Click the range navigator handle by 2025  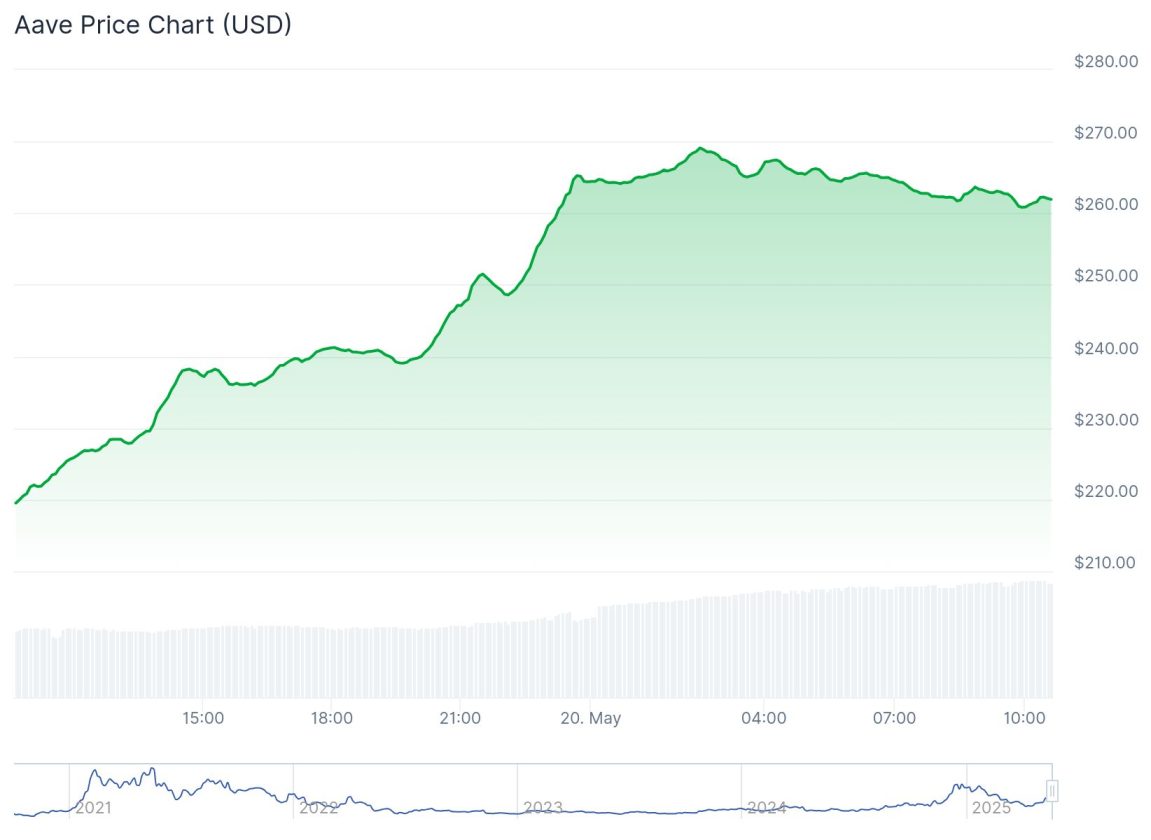(1052, 791)
